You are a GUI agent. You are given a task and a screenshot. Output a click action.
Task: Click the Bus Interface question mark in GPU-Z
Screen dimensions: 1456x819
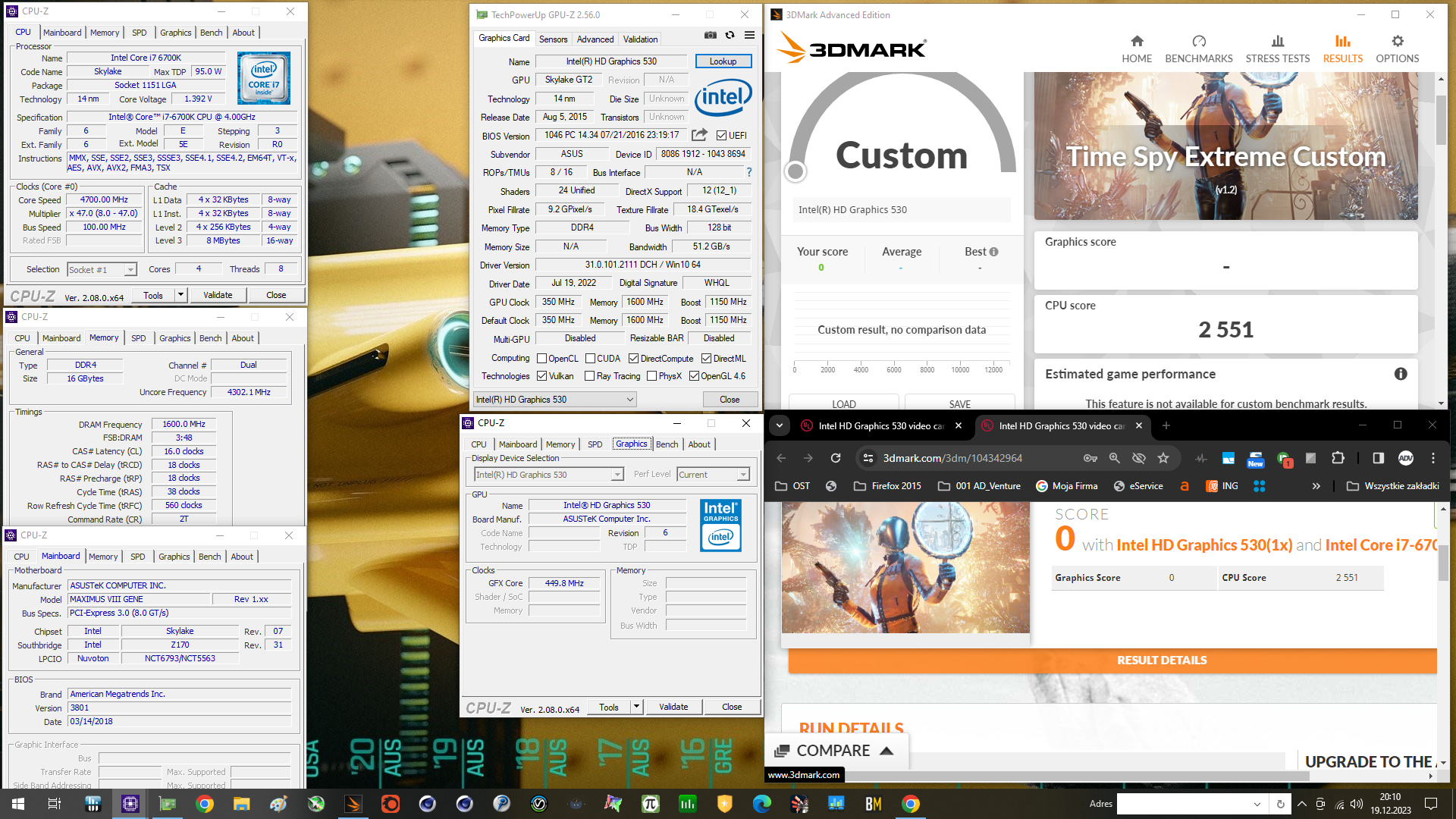[x=749, y=172]
